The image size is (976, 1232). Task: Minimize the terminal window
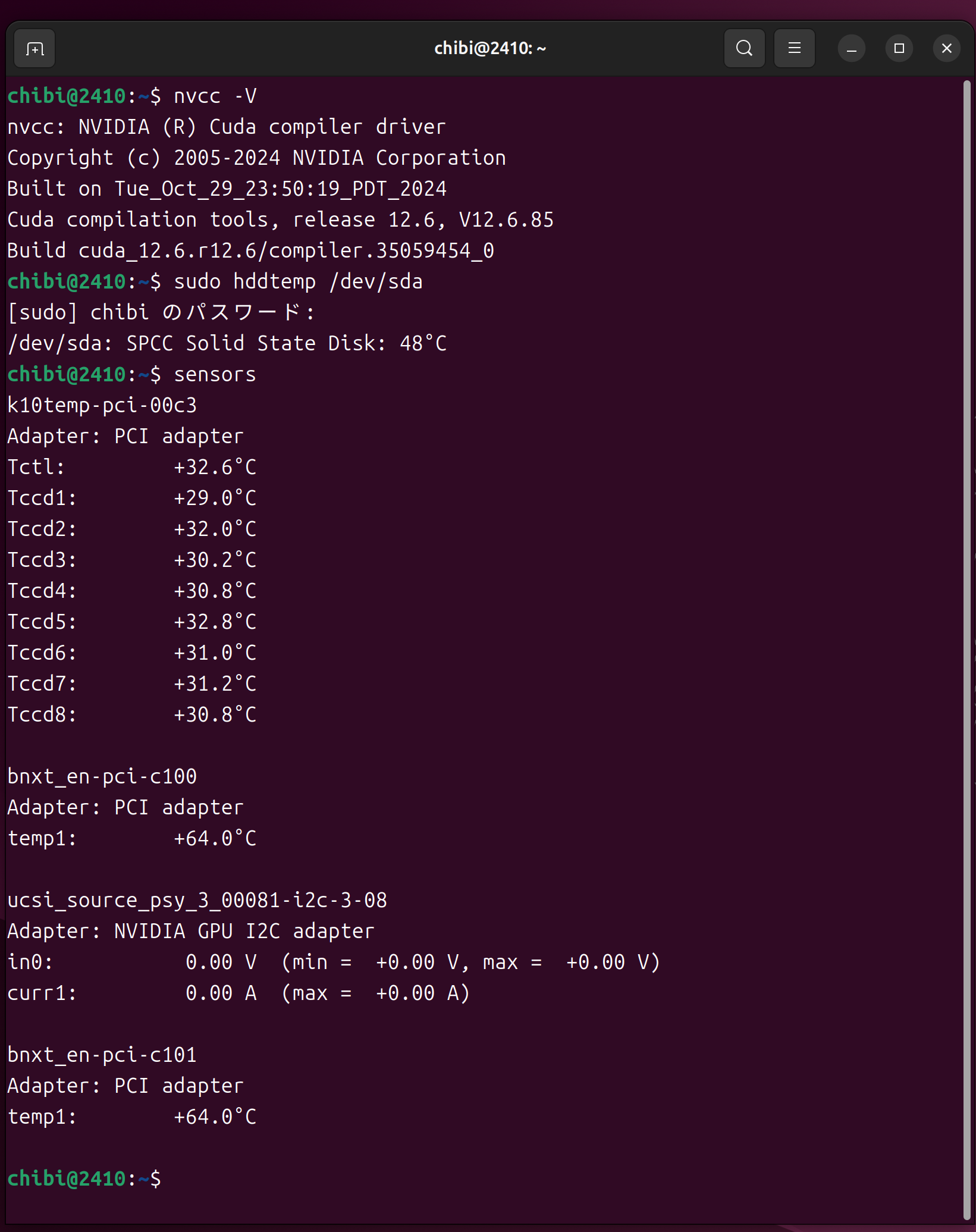851,49
